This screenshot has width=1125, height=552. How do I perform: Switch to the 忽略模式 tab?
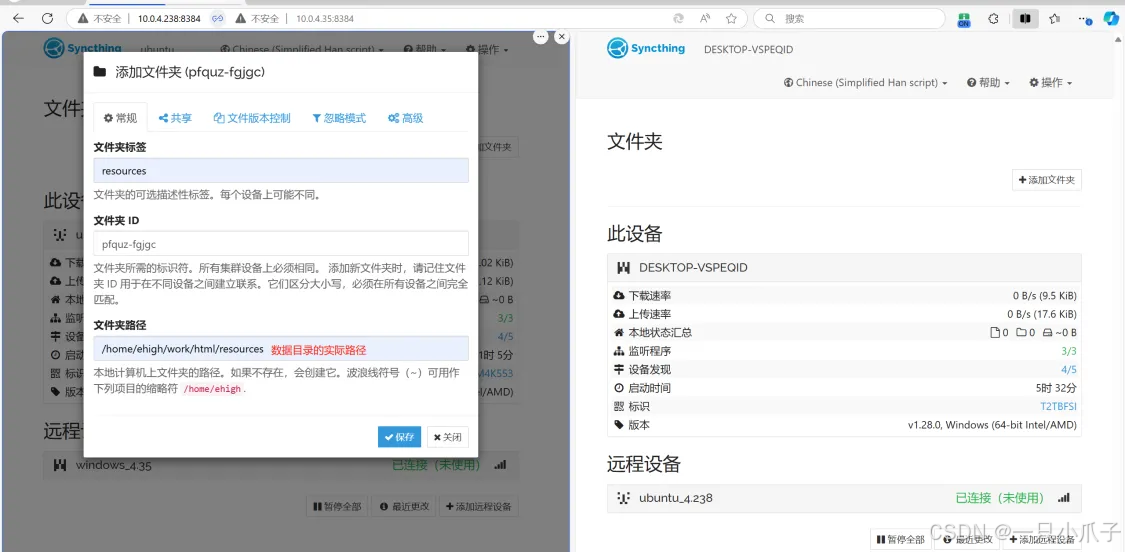(x=339, y=118)
